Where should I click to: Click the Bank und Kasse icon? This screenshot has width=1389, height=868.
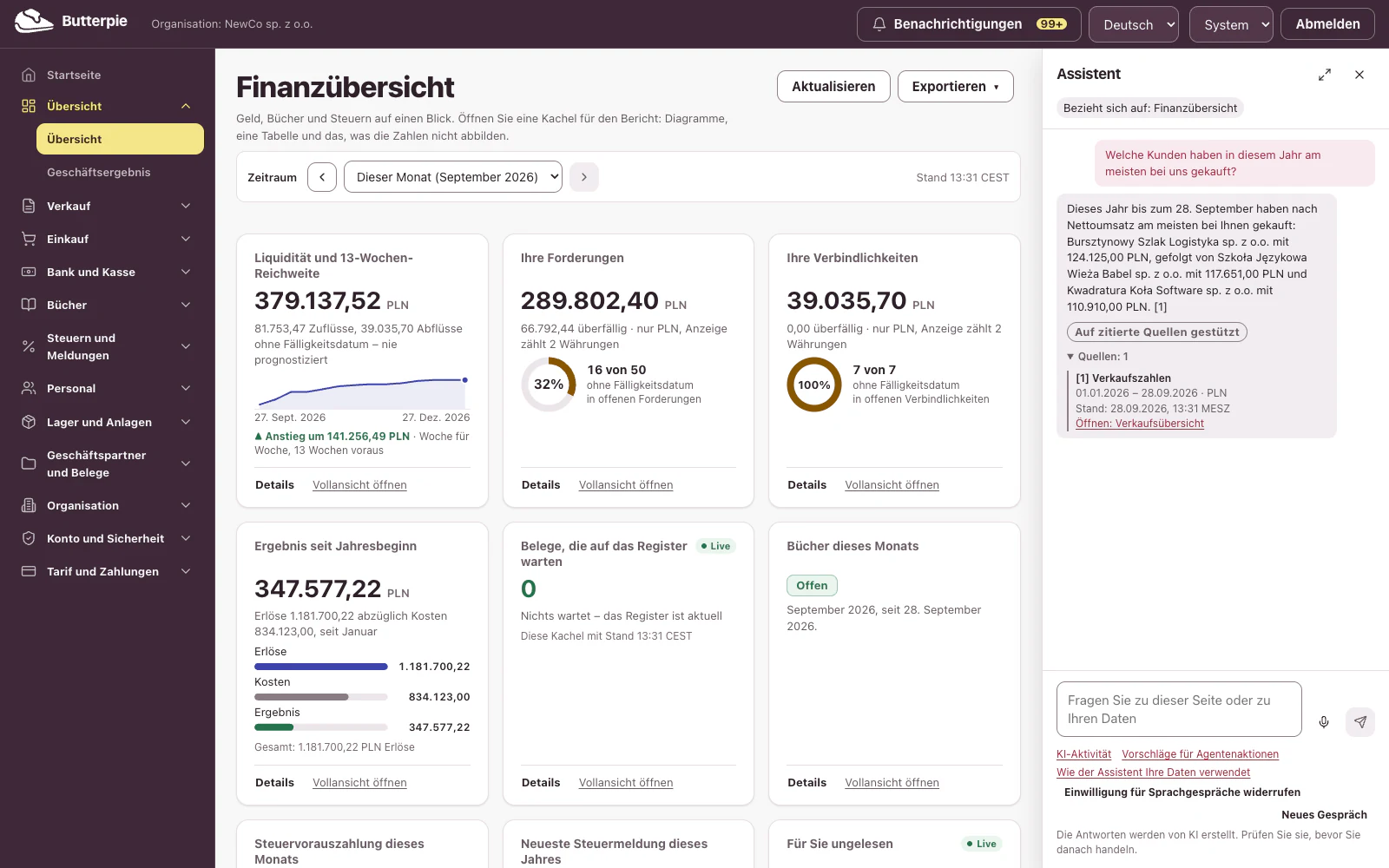pos(29,272)
